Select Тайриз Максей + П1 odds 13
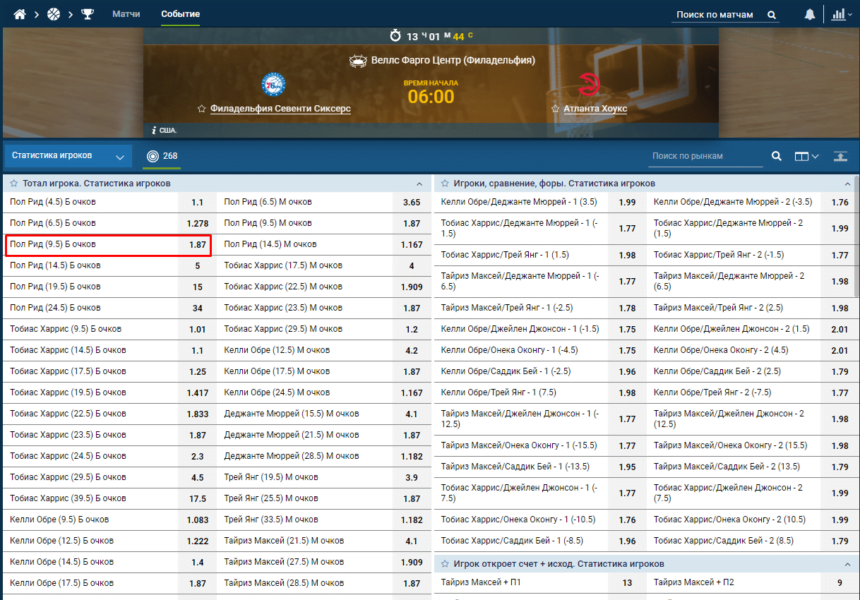Viewport: 860px width, 600px height. click(x=627, y=582)
